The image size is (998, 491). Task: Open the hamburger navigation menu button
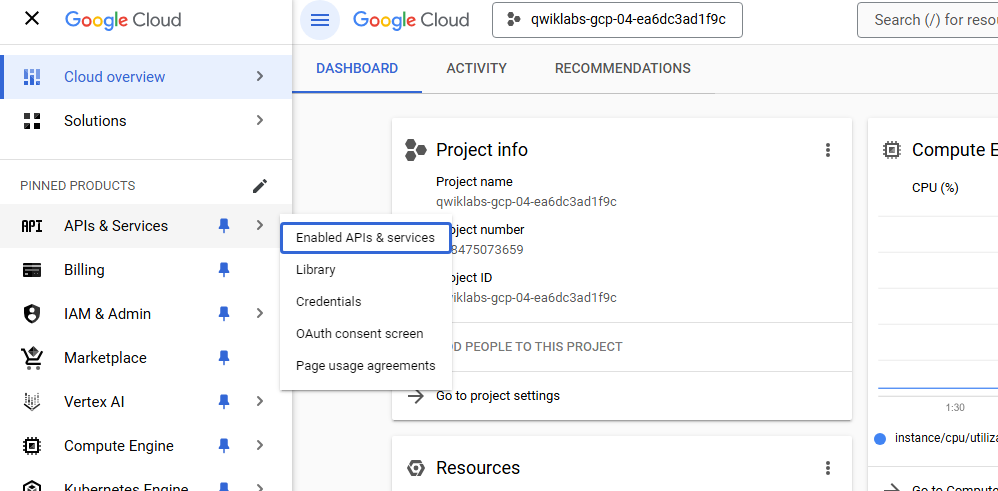(x=320, y=20)
